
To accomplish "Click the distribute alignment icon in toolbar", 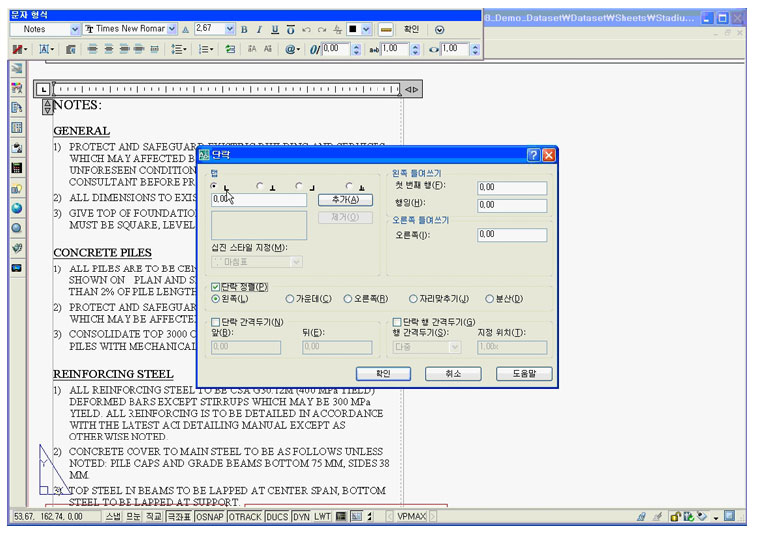I will pos(155,49).
